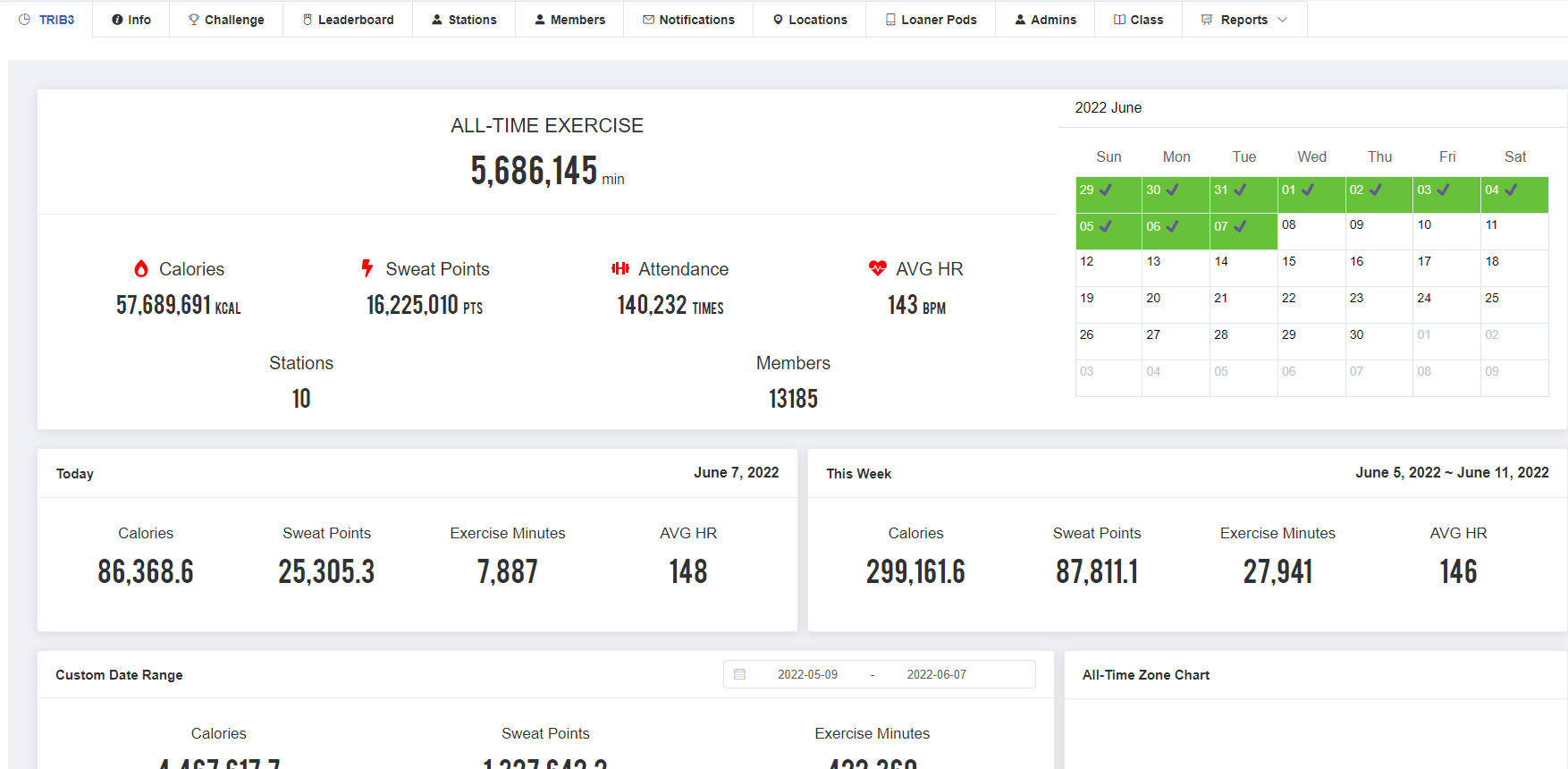Set end date 2022-06-07 in custom range
The image size is (1568, 769).
[x=936, y=674]
